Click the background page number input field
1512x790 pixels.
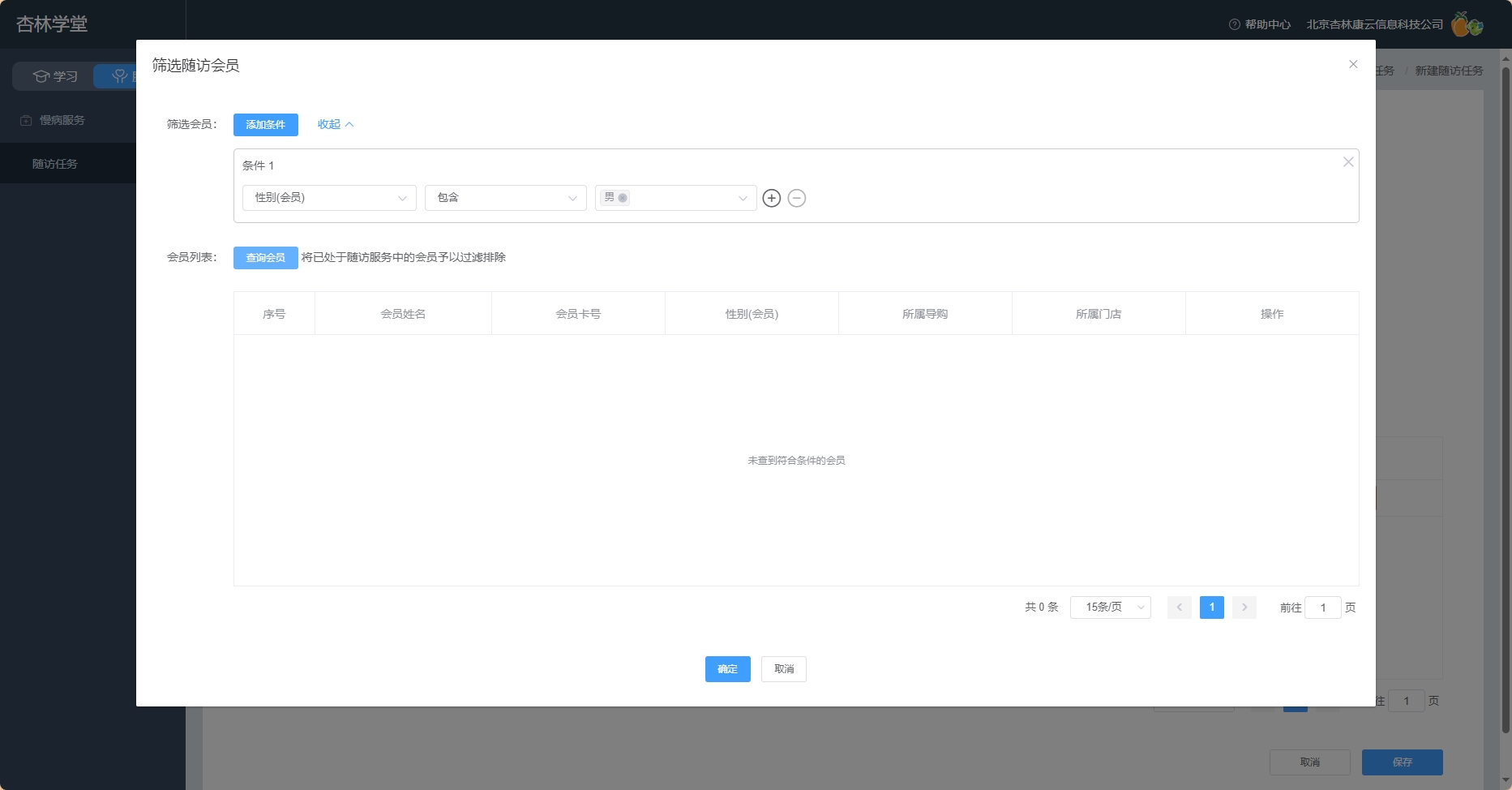1407,701
